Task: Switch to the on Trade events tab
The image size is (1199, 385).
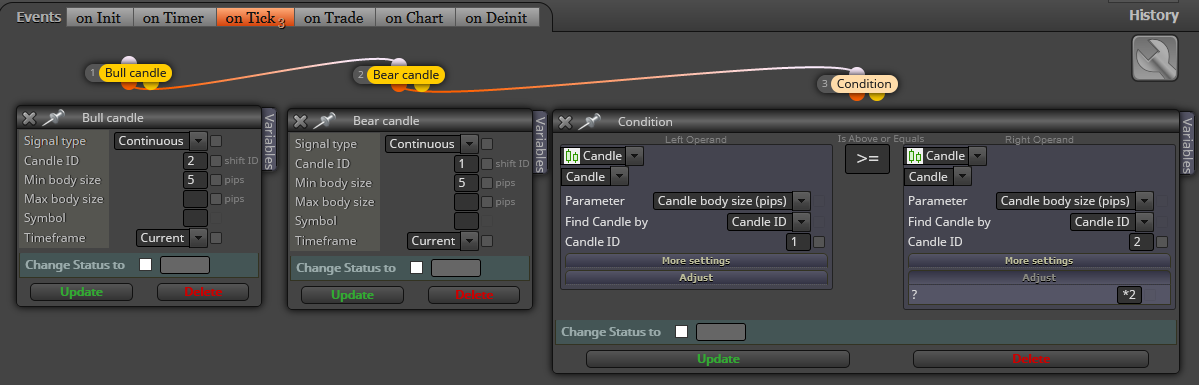Action: [x=334, y=18]
